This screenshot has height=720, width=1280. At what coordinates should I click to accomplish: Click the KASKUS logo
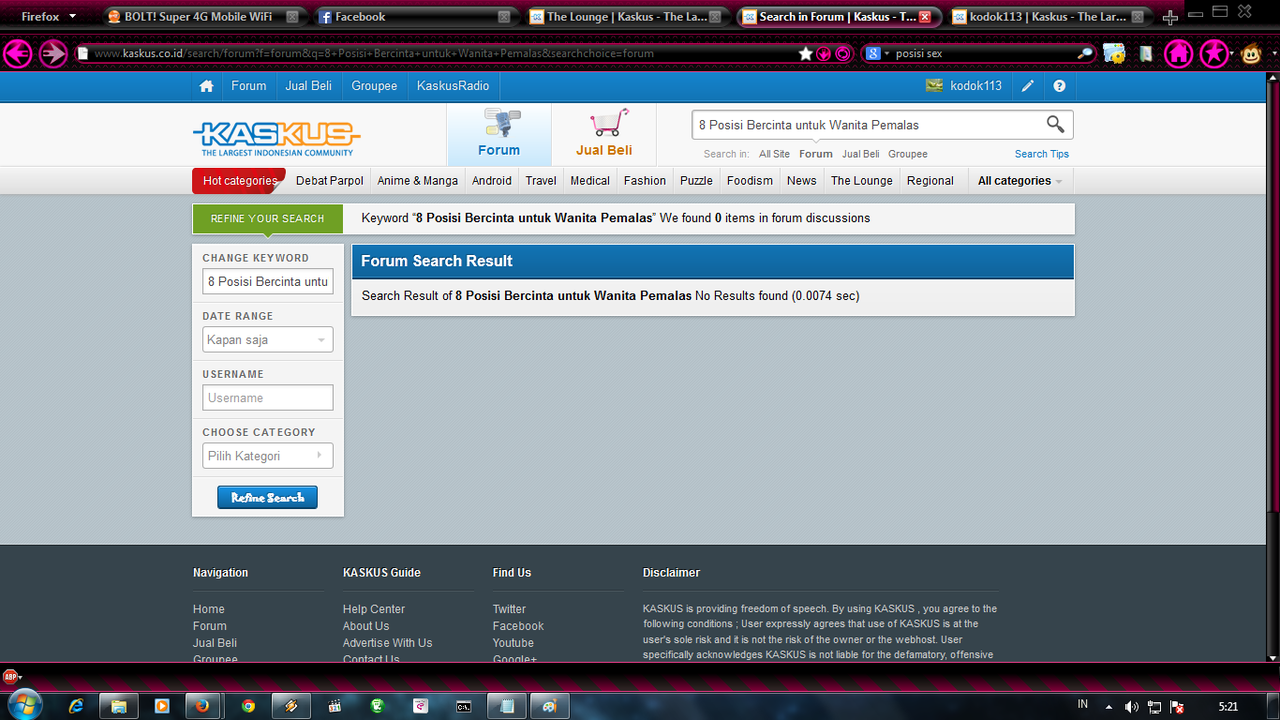click(277, 138)
